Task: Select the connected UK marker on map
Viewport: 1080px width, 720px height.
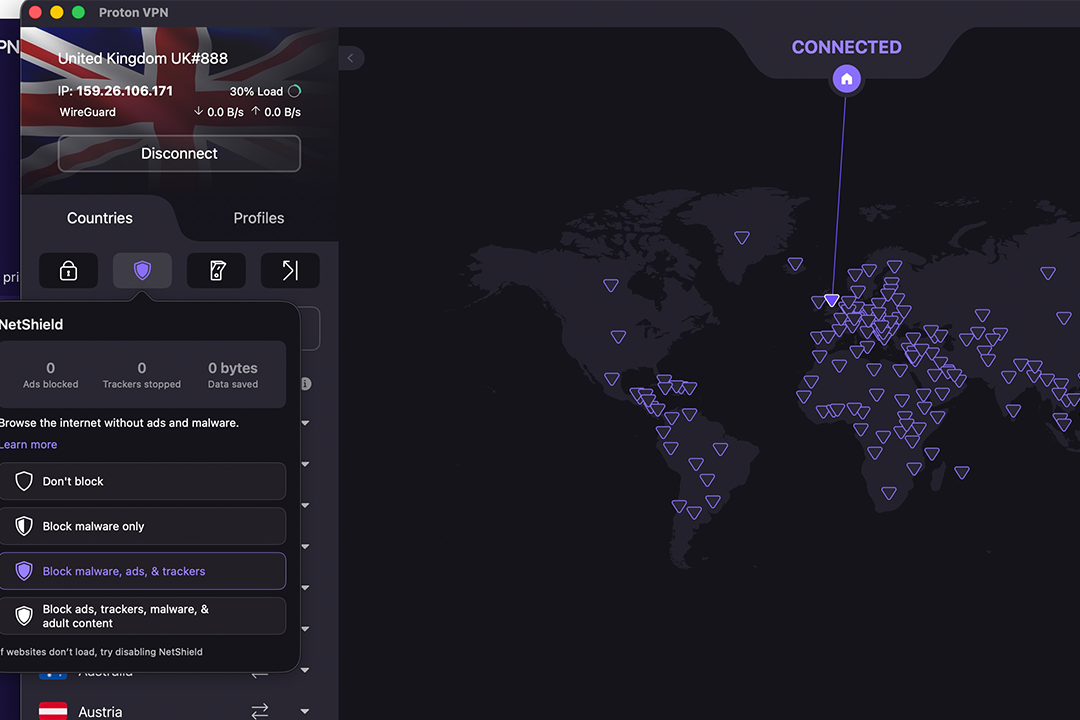Action: (831, 300)
